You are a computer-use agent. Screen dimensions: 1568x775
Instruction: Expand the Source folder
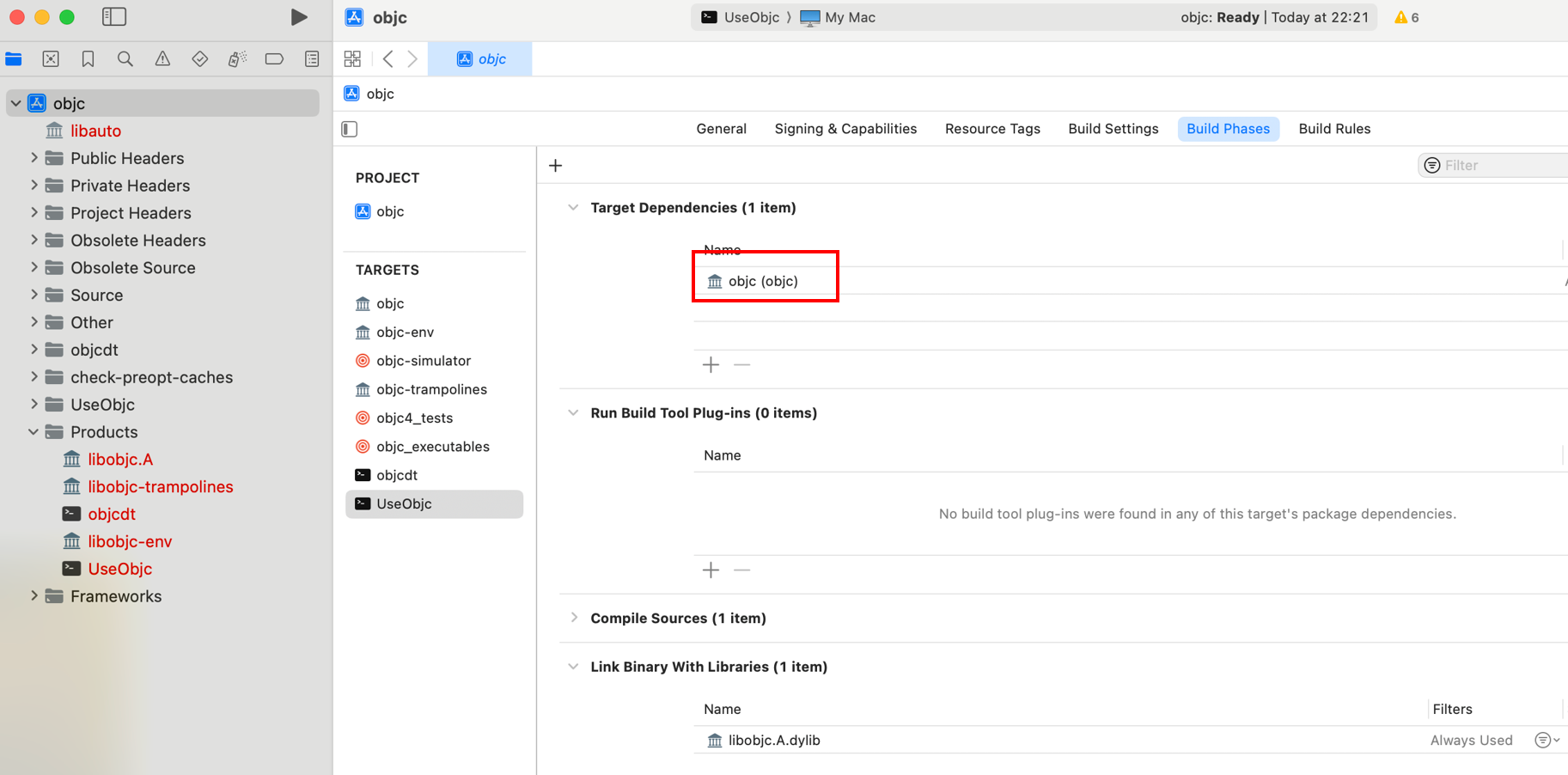34,295
